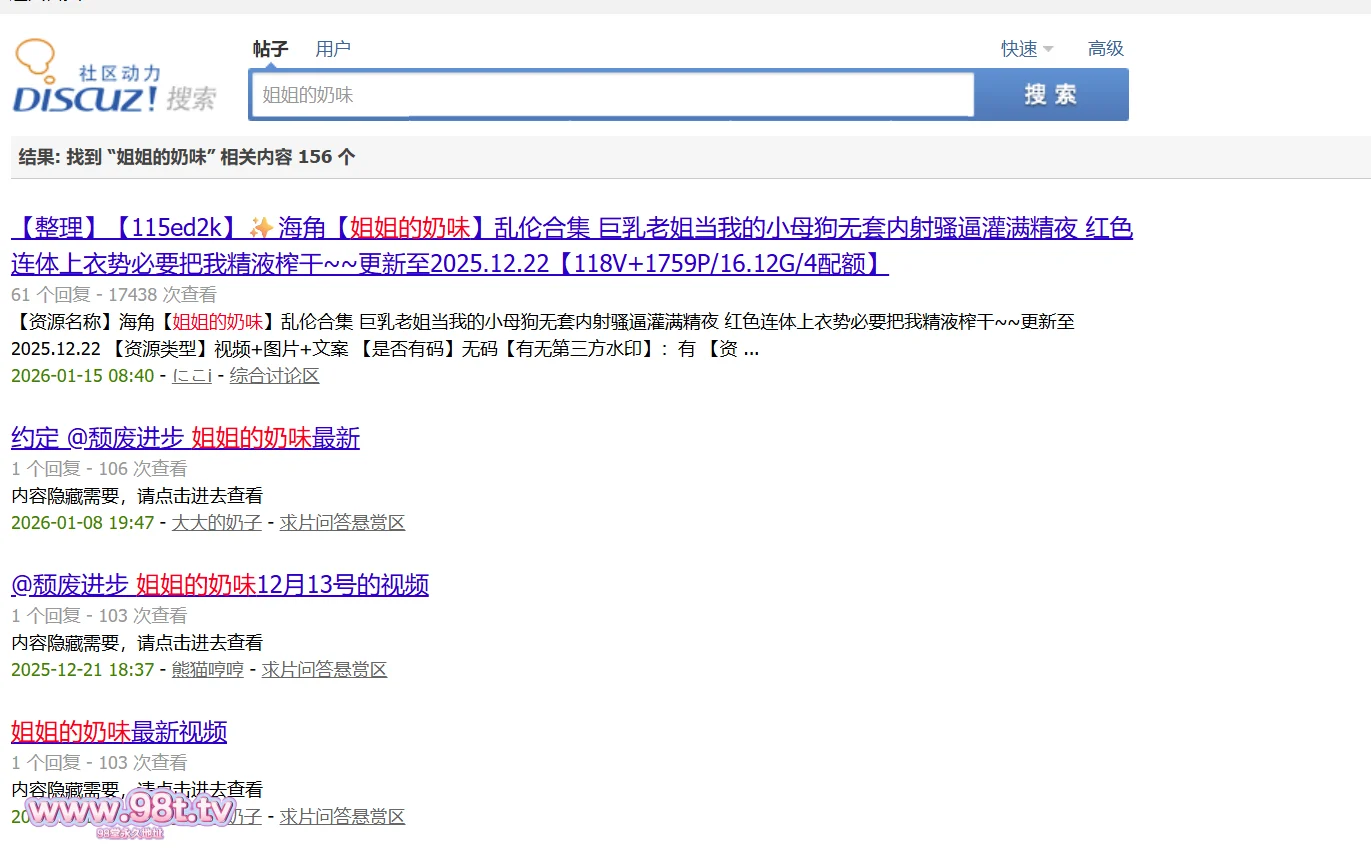Go to the 综合讨论区 forum
The width and height of the screenshot is (1371, 848).
pos(274,376)
